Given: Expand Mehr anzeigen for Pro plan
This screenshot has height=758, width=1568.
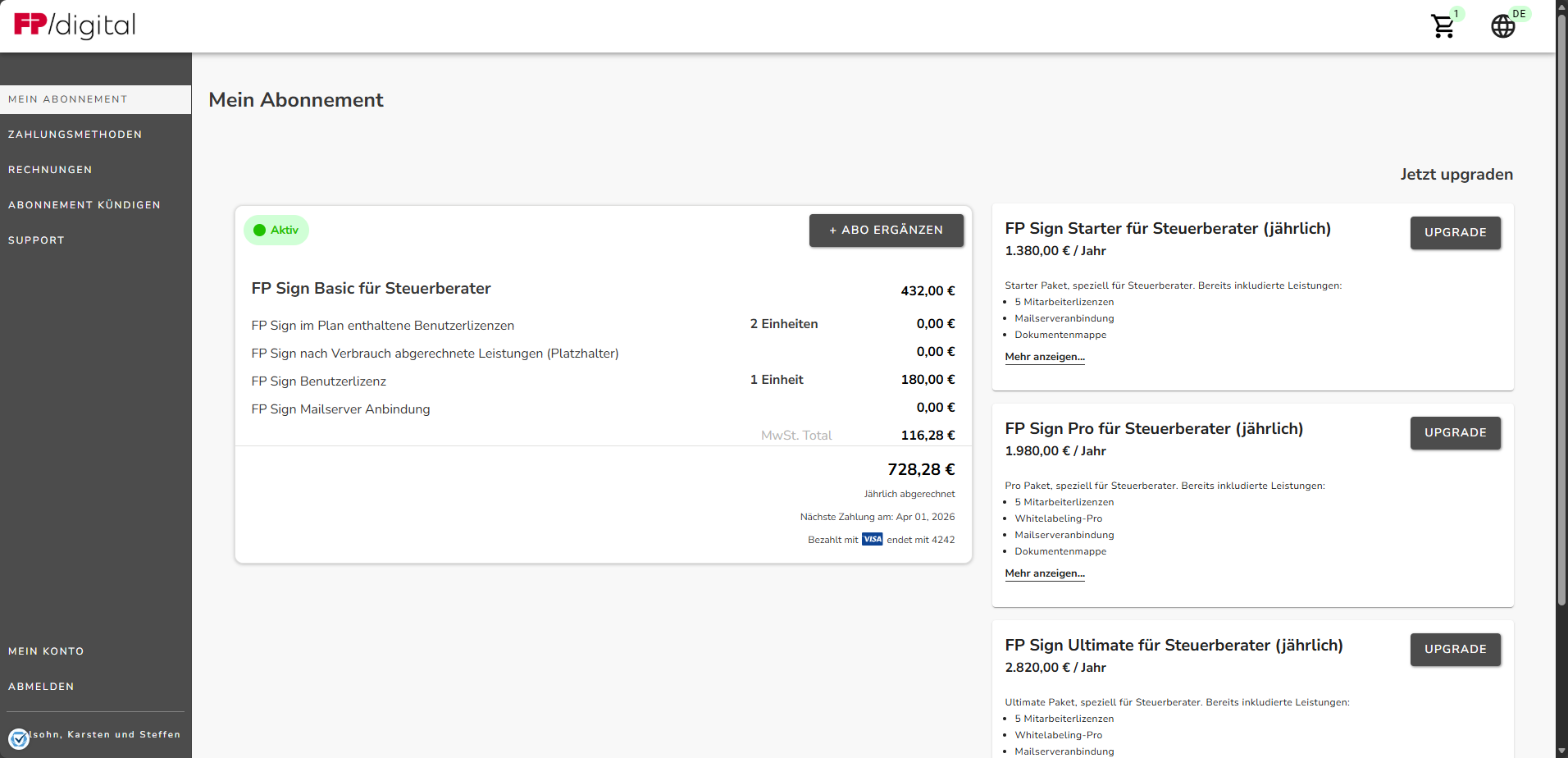Looking at the screenshot, I should pyautogui.click(x=1044, y=573).
